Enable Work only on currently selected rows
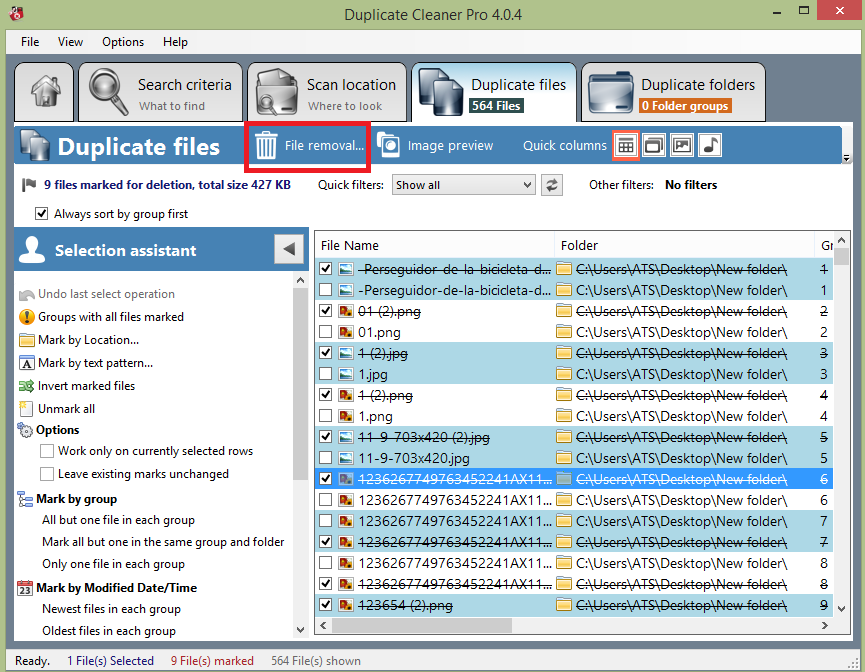This screenshot has width=865, height=672. click(x=47, y=451)
